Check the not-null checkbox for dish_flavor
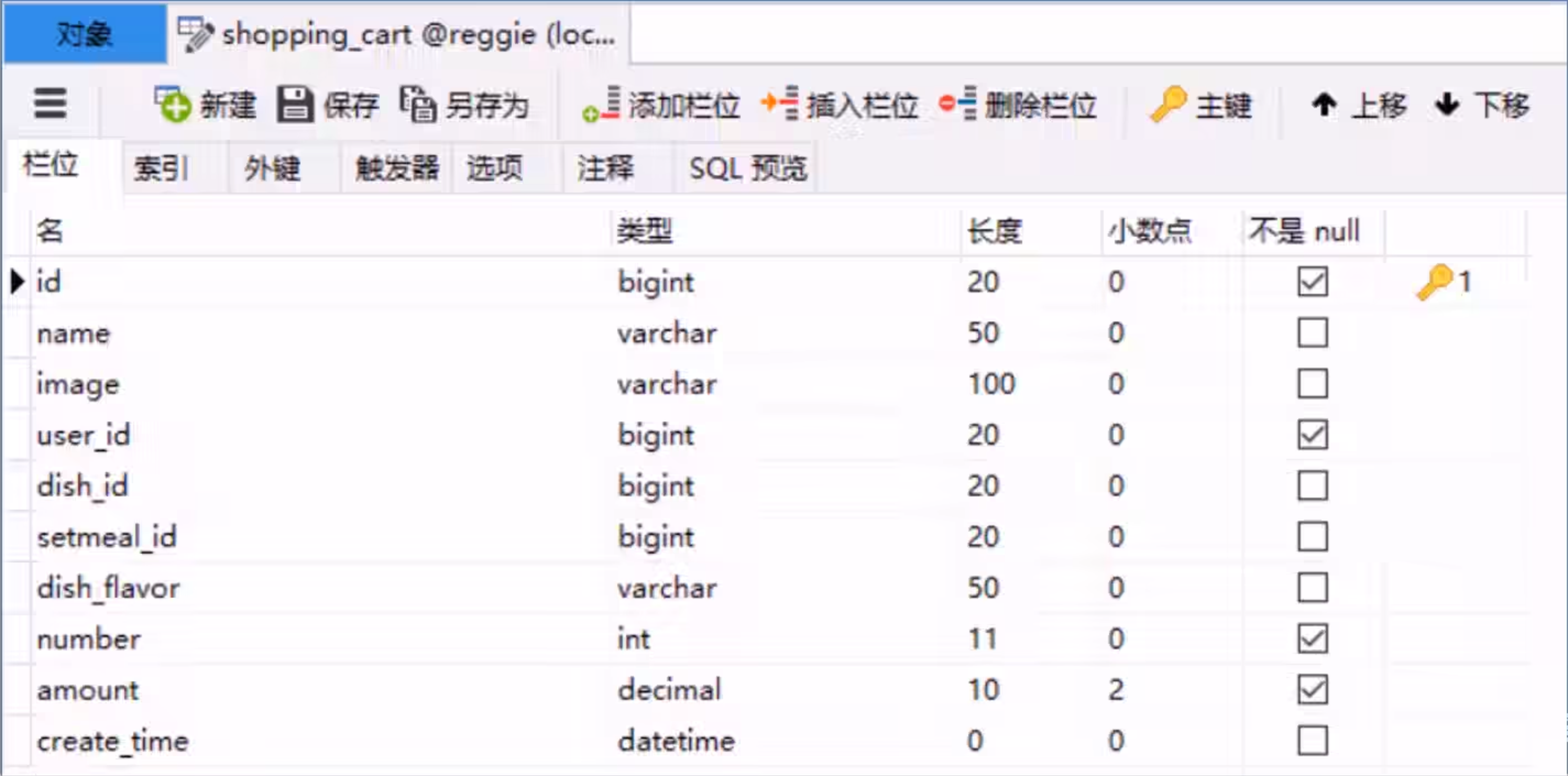The image size is (1568, 776). (1312, 588)
